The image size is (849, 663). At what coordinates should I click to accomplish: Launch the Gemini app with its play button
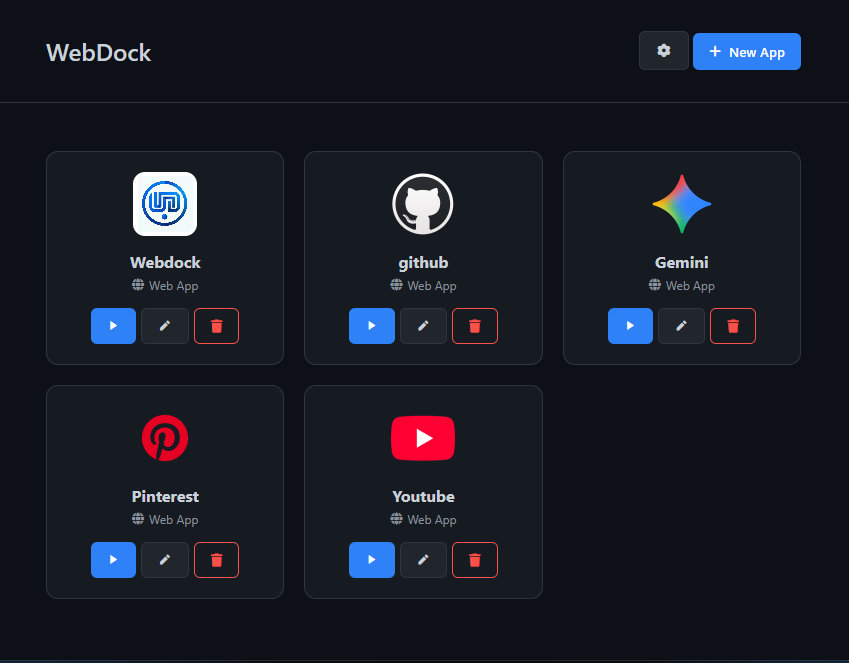[630, 326]
